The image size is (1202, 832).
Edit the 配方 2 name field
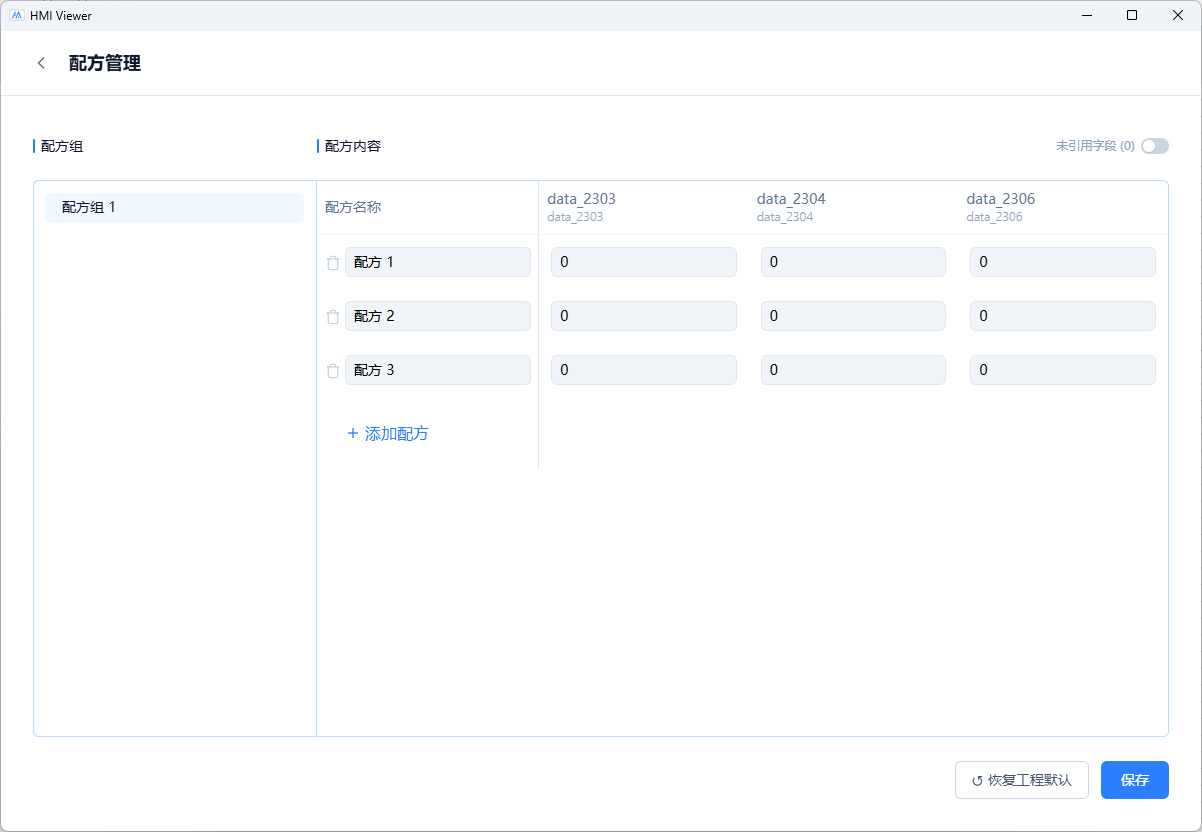point(438,316)
